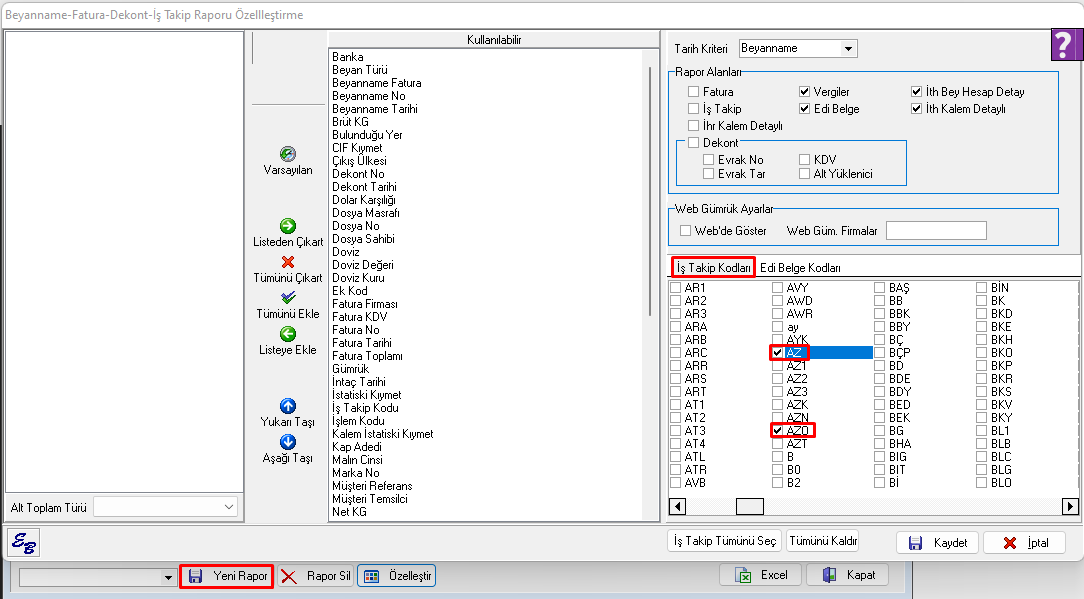Click the Özelleştir button
The height and width of the screenshot is (599, 1084).
pyautogui.click(x=397, y=576)
